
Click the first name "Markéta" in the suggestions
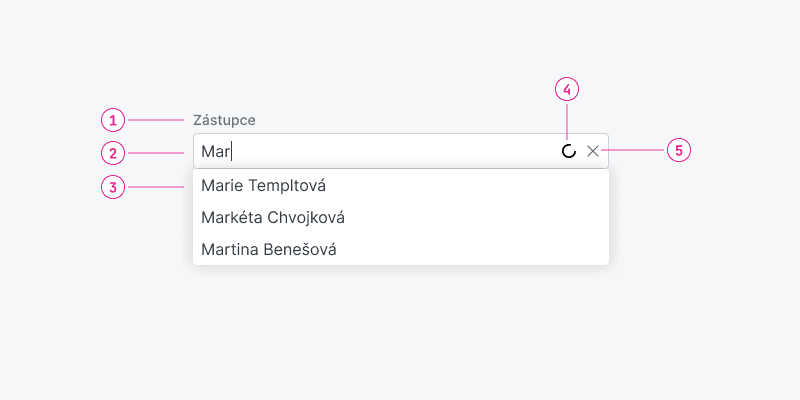pos(229,217)
